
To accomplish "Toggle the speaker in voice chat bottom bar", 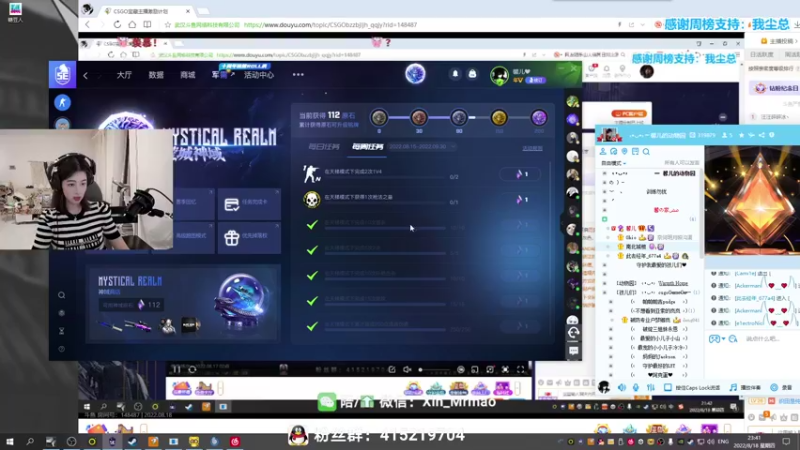I will (x=621, y=387).
